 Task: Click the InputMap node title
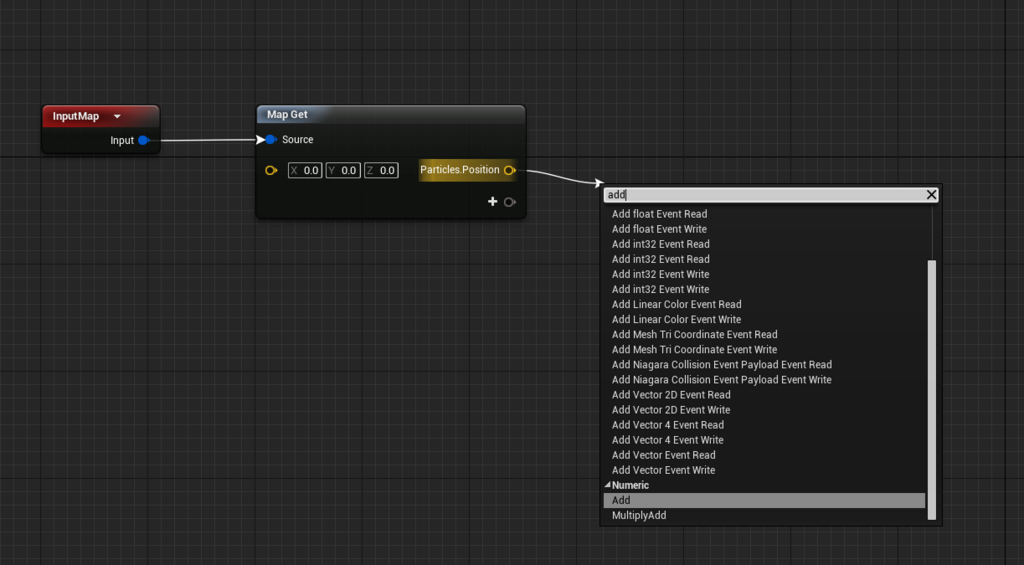[76, 116]
